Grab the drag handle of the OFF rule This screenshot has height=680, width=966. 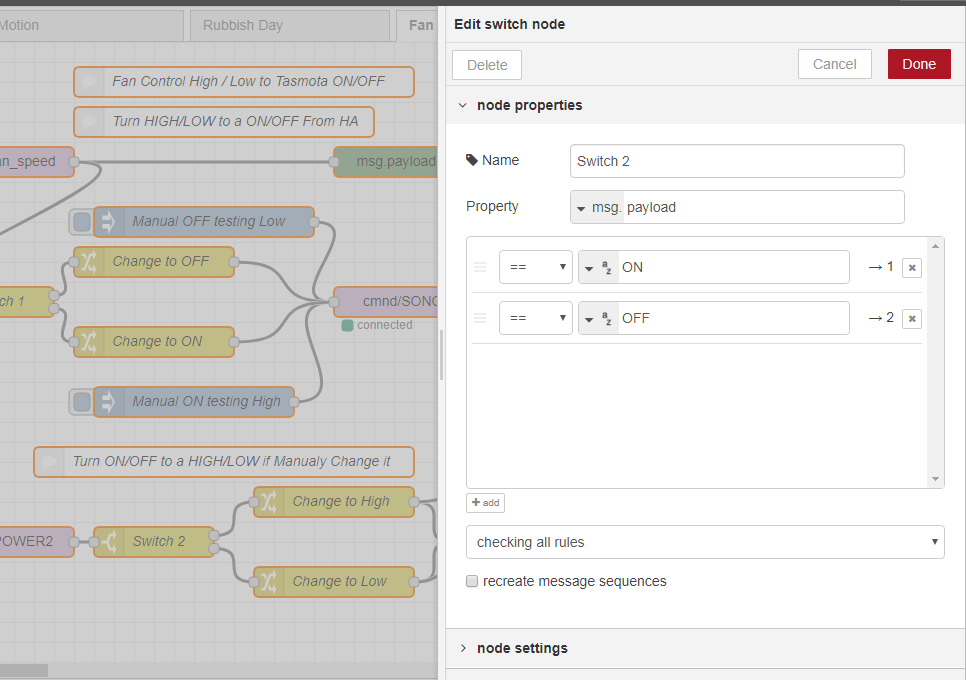480,318
